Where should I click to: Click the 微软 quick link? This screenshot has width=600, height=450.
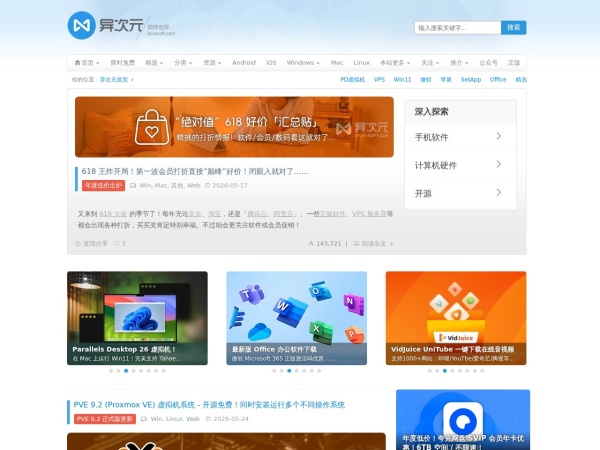pyautogui.click(x=426, y=80)
